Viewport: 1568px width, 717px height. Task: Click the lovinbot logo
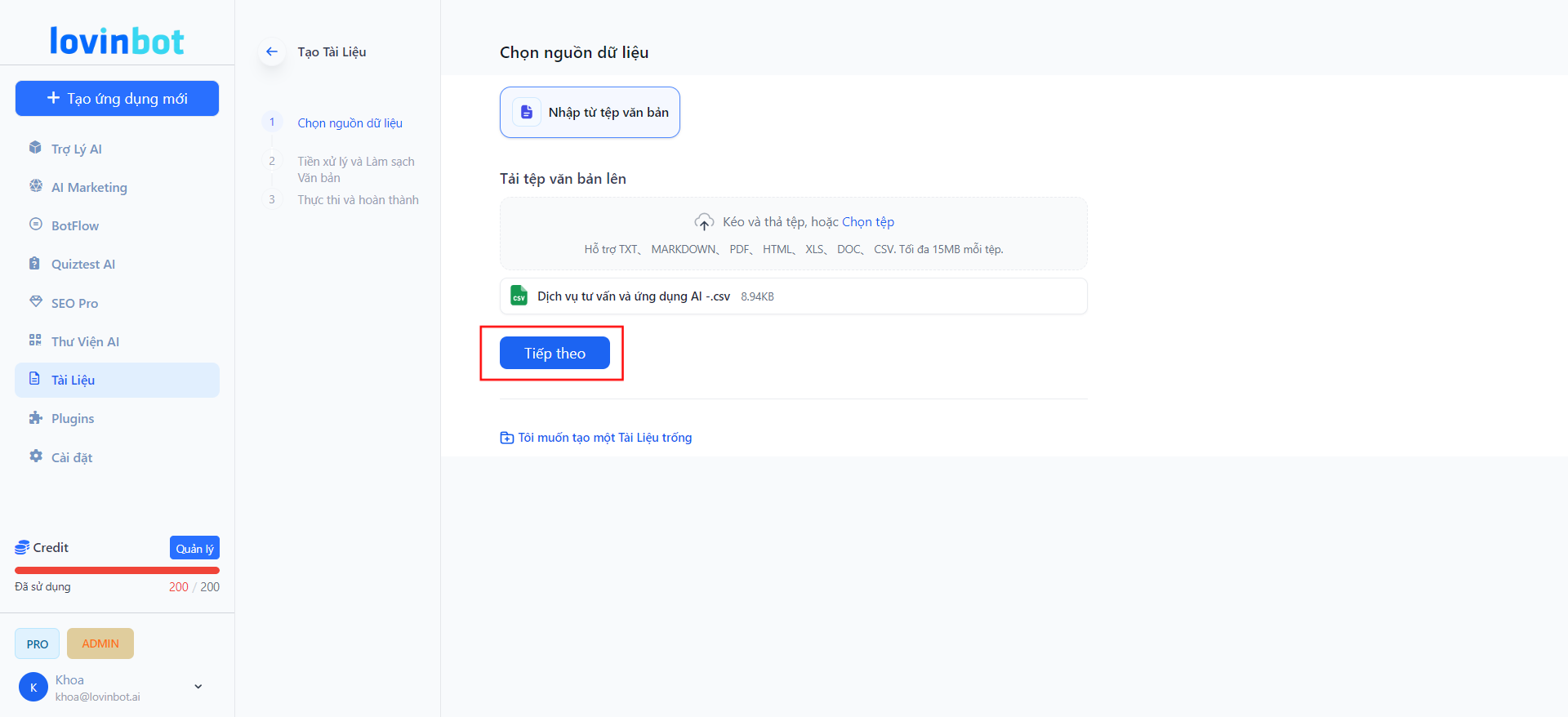tap(117, 41)
